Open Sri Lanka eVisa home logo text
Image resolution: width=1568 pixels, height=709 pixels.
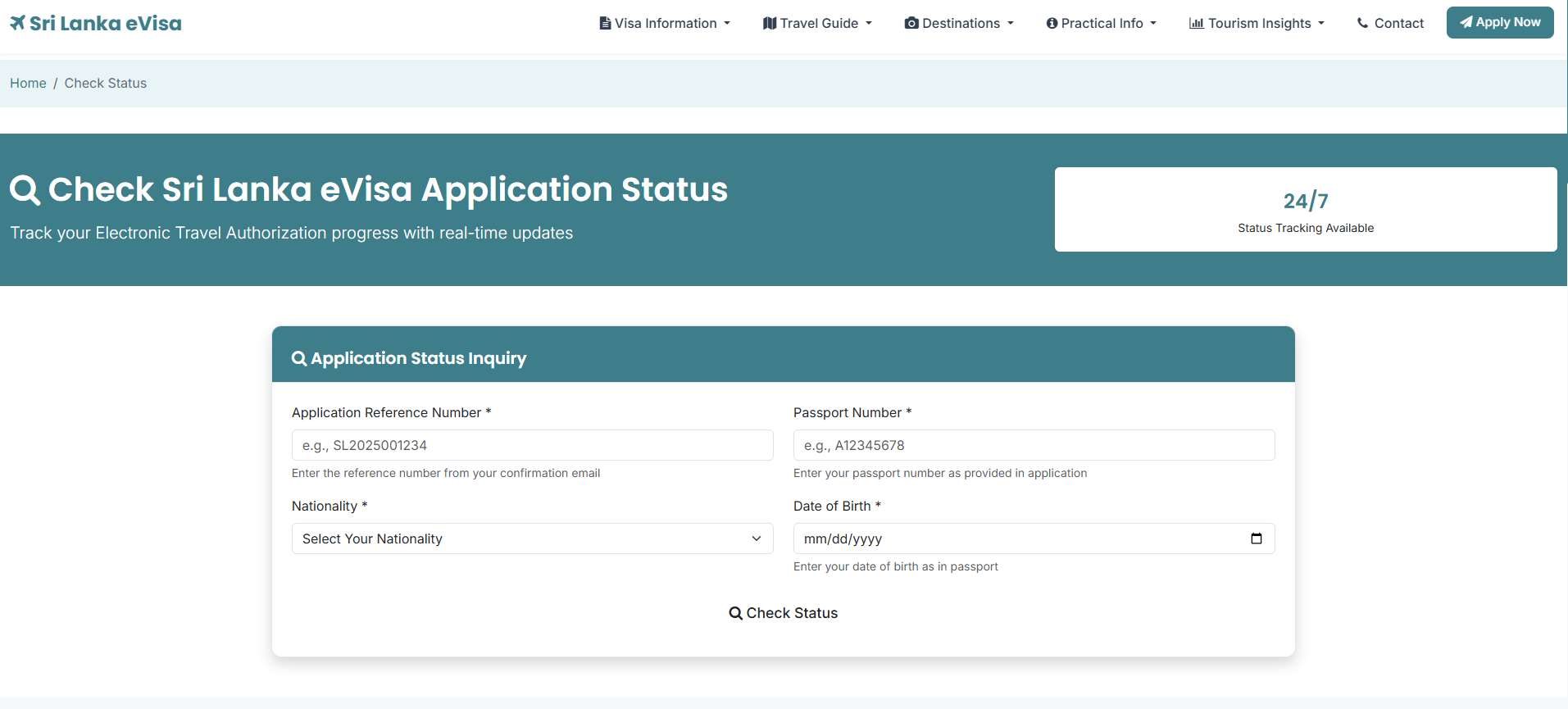point(106,23)
